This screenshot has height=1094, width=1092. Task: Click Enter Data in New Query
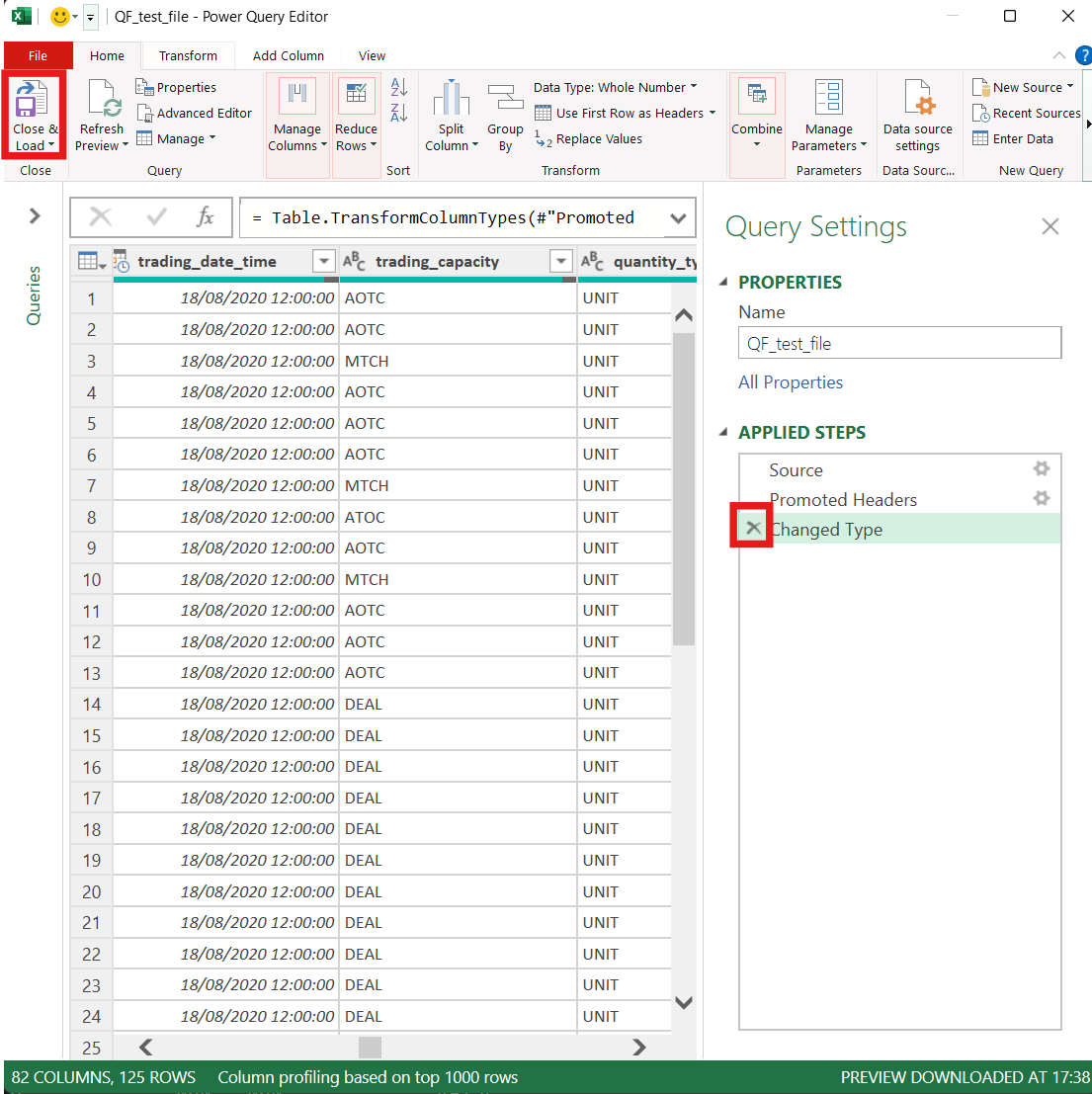click(1013, 138)
